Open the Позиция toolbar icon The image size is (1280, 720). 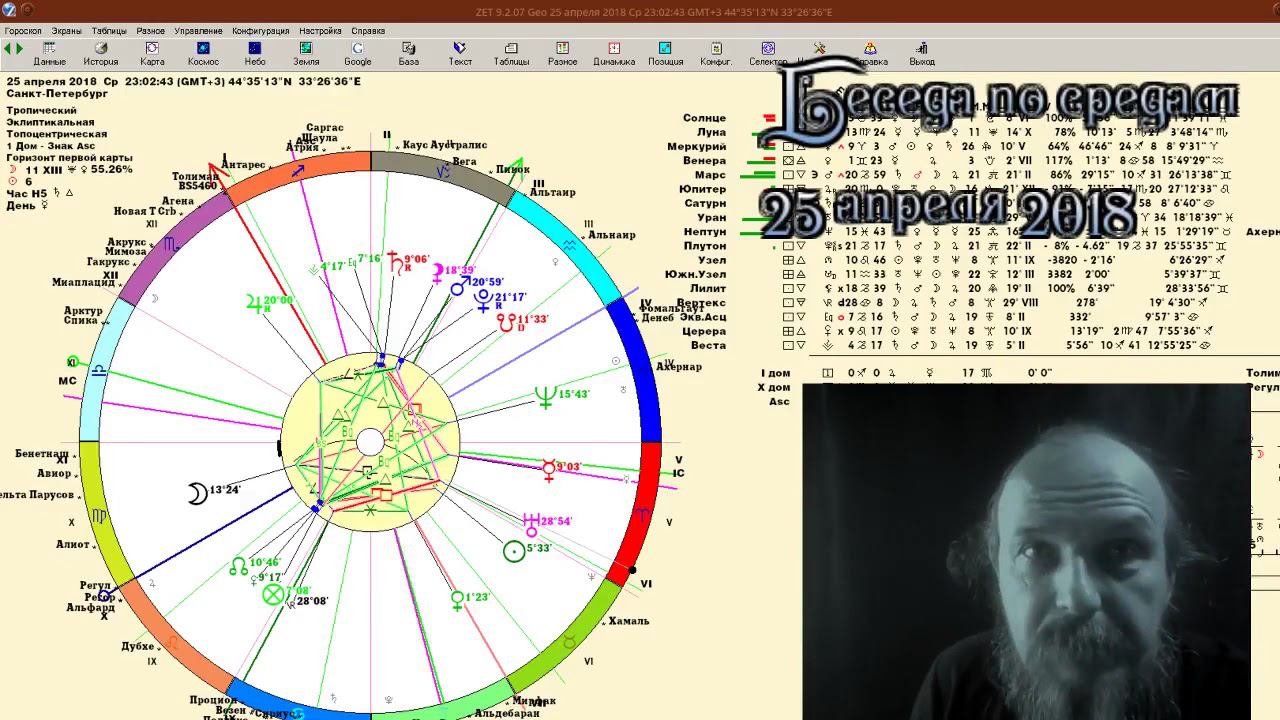(x=665, y=54)
